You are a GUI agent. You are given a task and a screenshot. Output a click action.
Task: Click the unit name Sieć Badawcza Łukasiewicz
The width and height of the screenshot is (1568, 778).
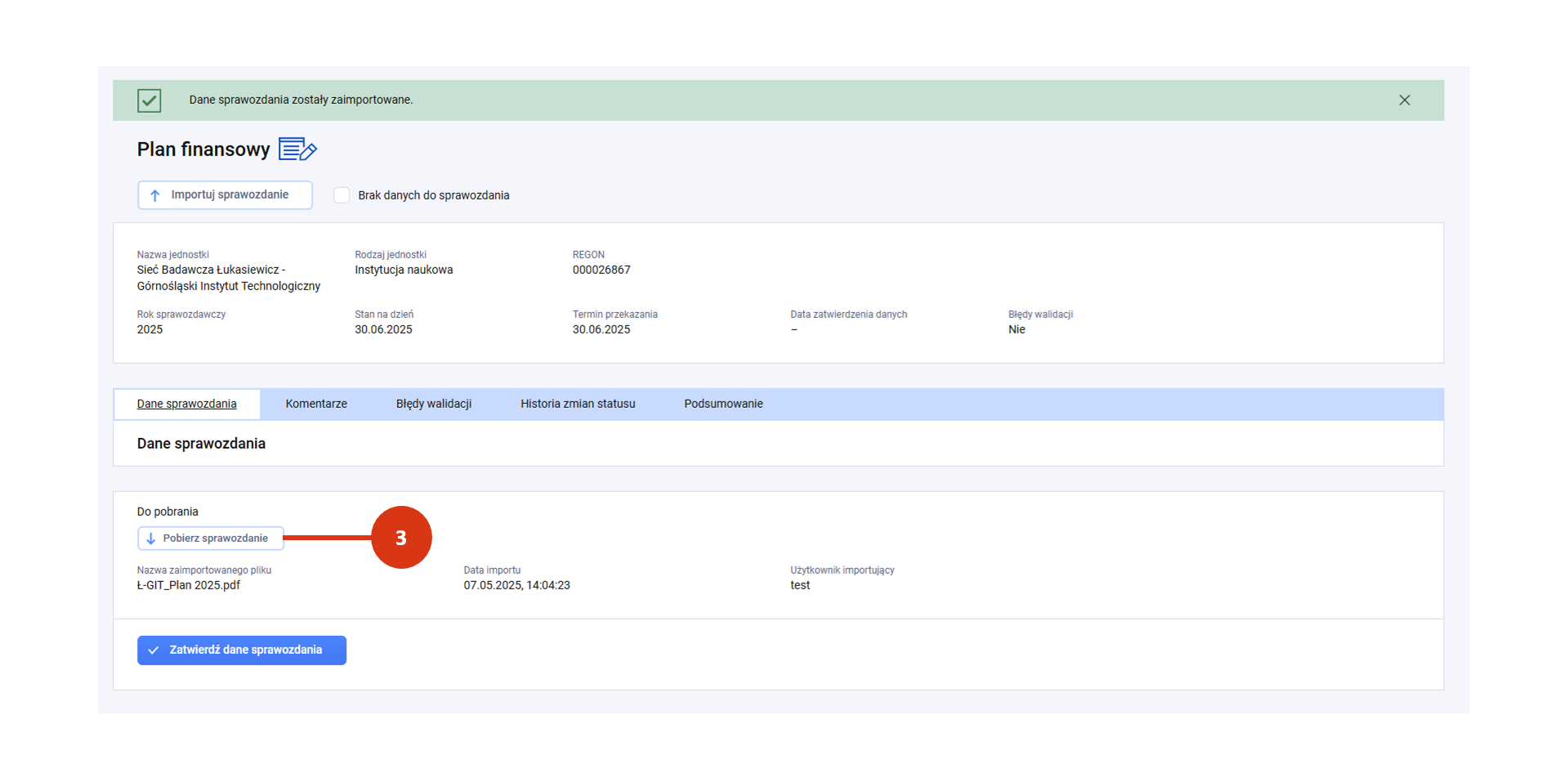point(211,270)
